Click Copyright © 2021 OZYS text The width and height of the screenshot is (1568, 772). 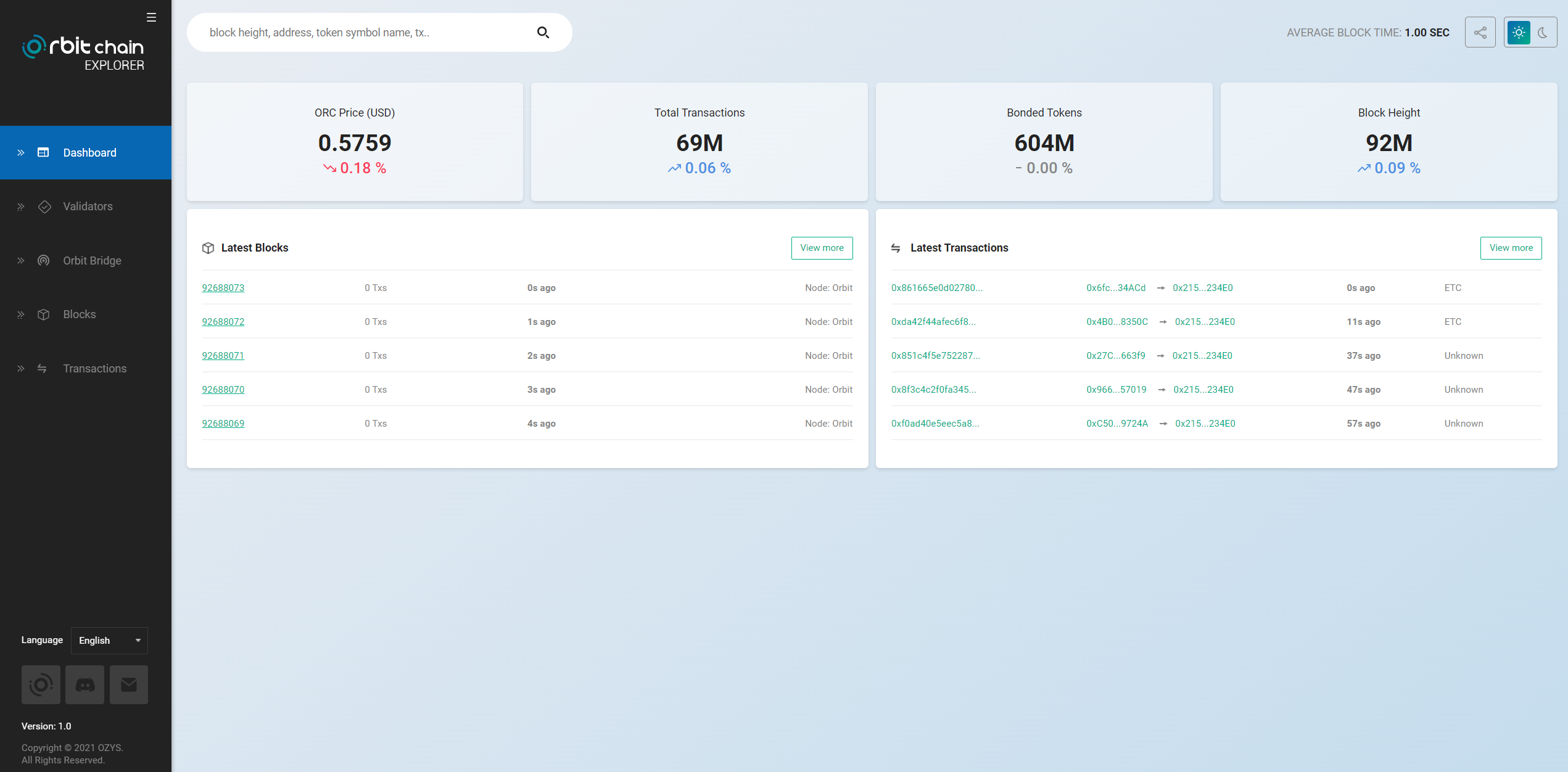click(x=72, y=748)
